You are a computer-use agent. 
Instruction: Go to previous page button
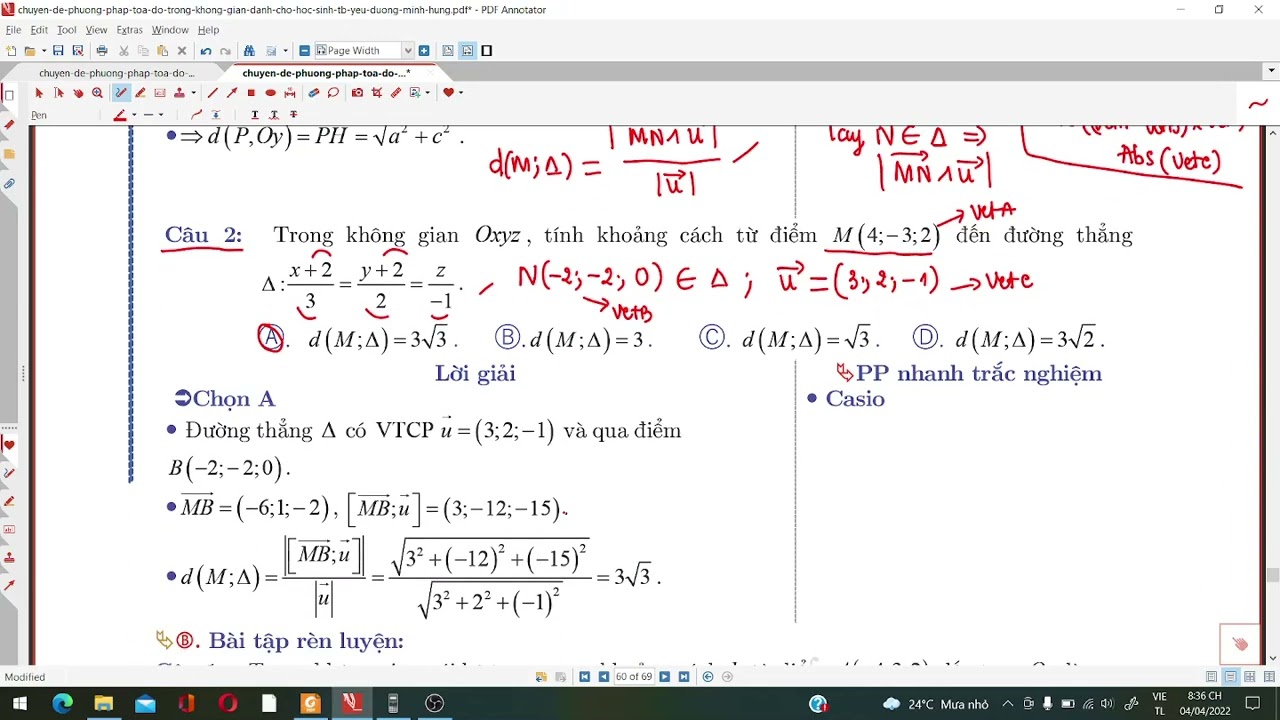[x=604, y=677]
